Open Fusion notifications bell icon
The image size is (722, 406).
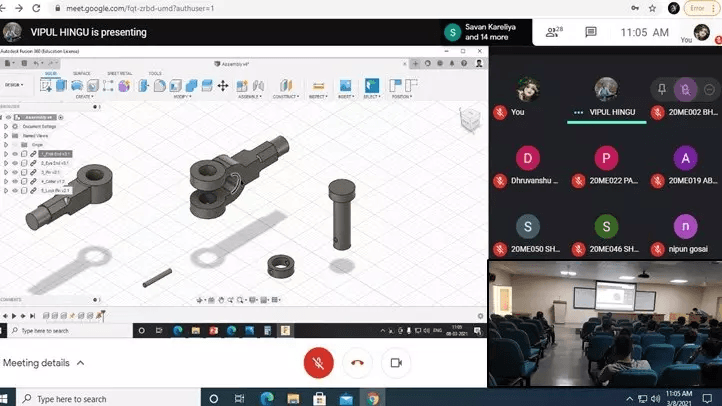(x=452, y=64)
